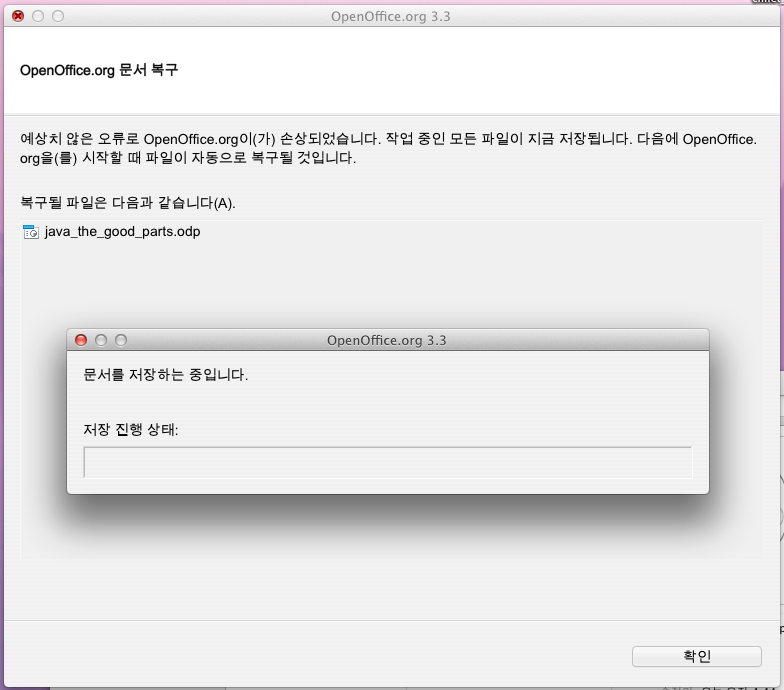Minimize the document-saving progress dialog

click(x=101, y=340)
